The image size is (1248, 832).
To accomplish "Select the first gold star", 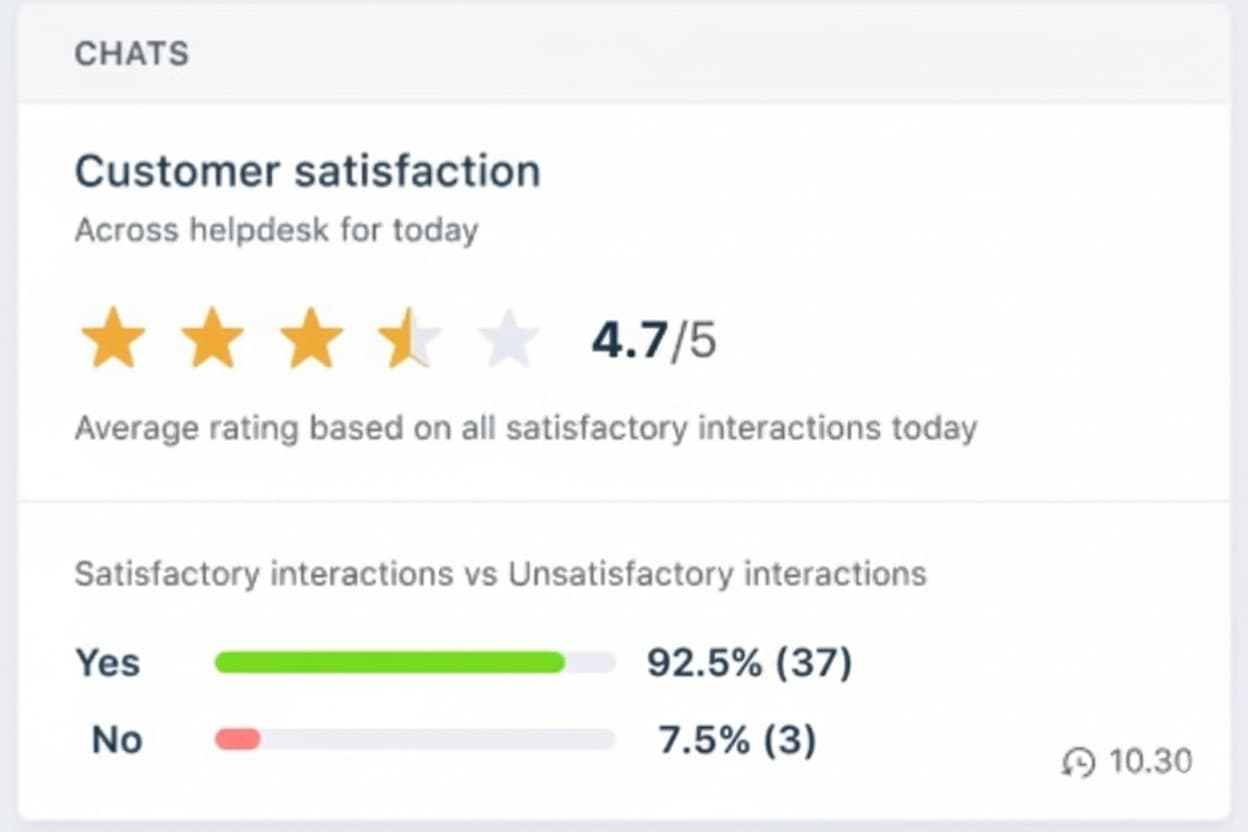I will pos(113,339).
